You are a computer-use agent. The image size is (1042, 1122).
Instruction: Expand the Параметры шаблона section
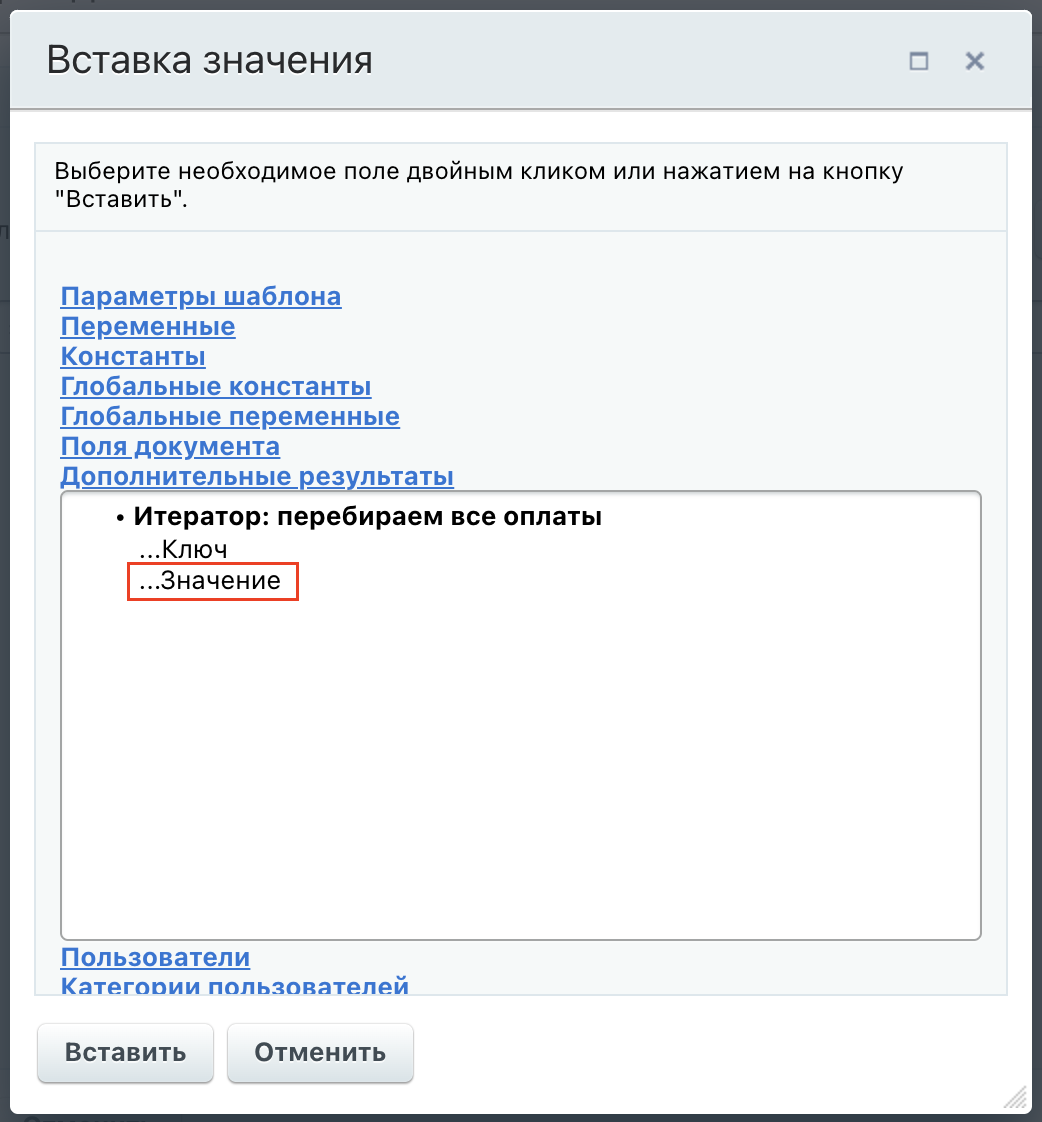click(200, 296)
